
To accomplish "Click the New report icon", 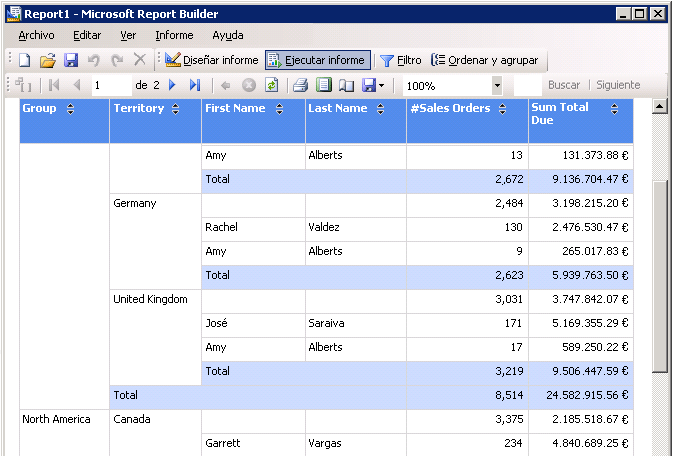I will 24,61.
